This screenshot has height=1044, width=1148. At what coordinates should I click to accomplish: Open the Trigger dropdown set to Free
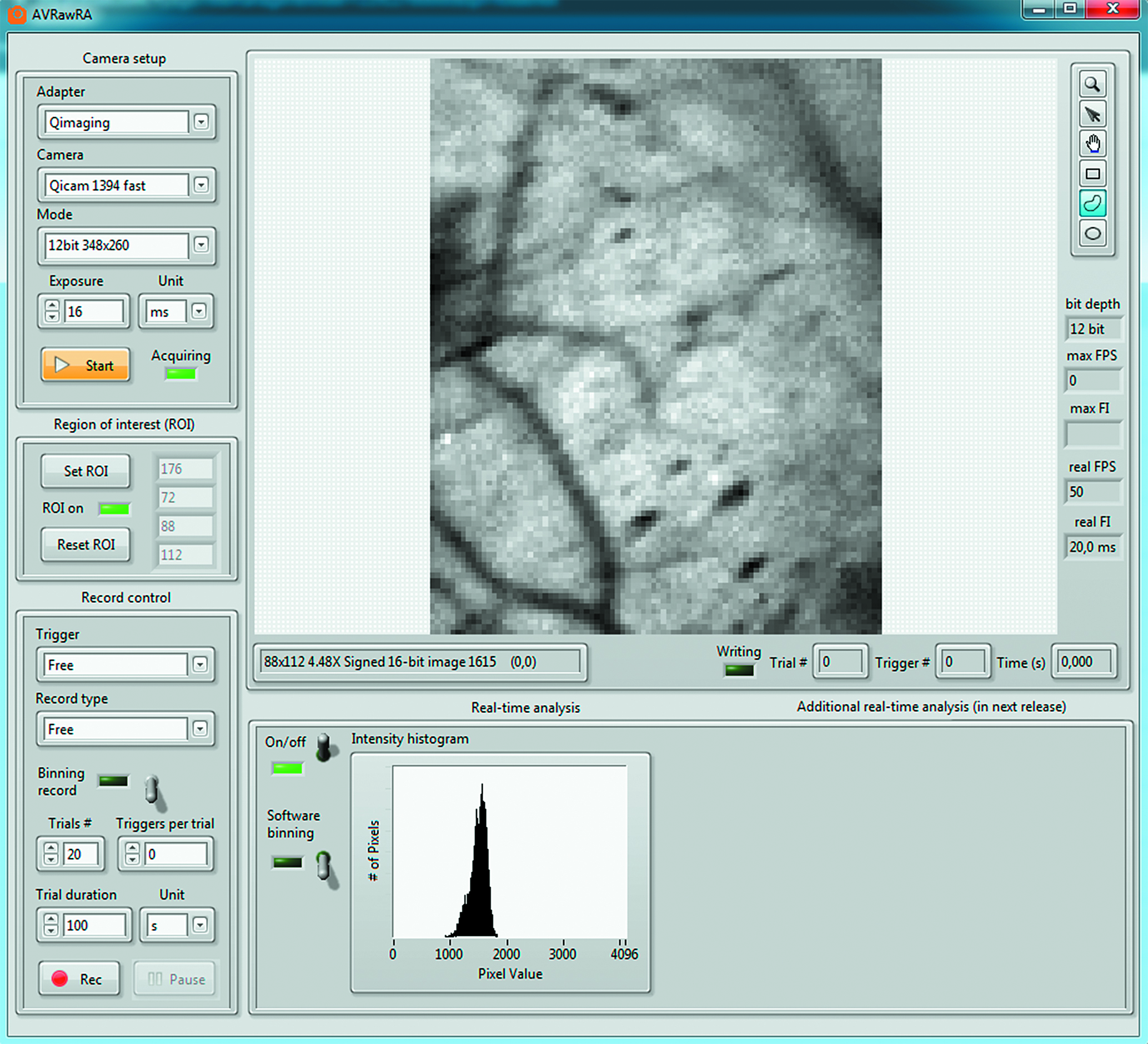200,665
